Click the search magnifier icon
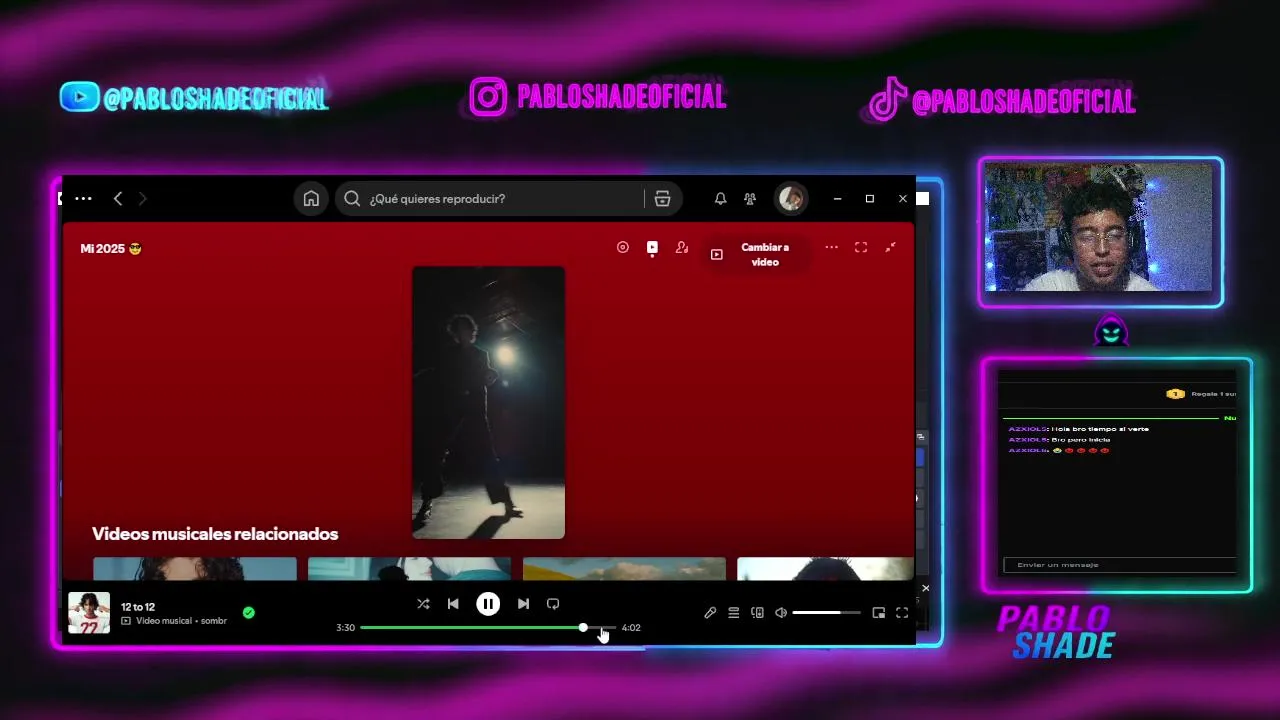This screenshot has width=1280, height=720. point(352,199)
